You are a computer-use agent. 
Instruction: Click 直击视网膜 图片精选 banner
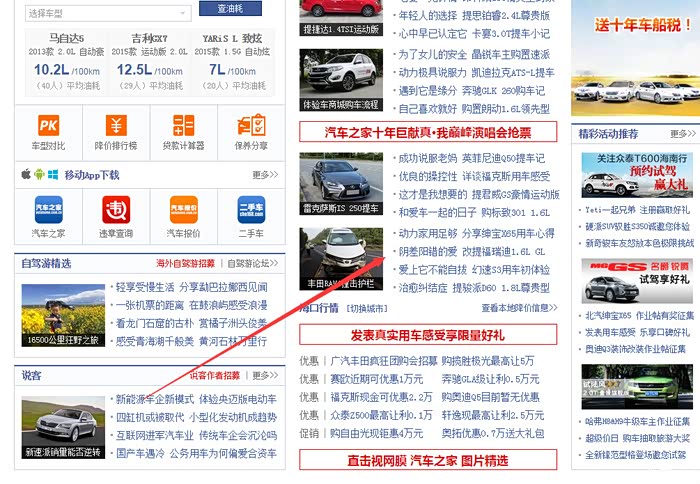[428, 460]
